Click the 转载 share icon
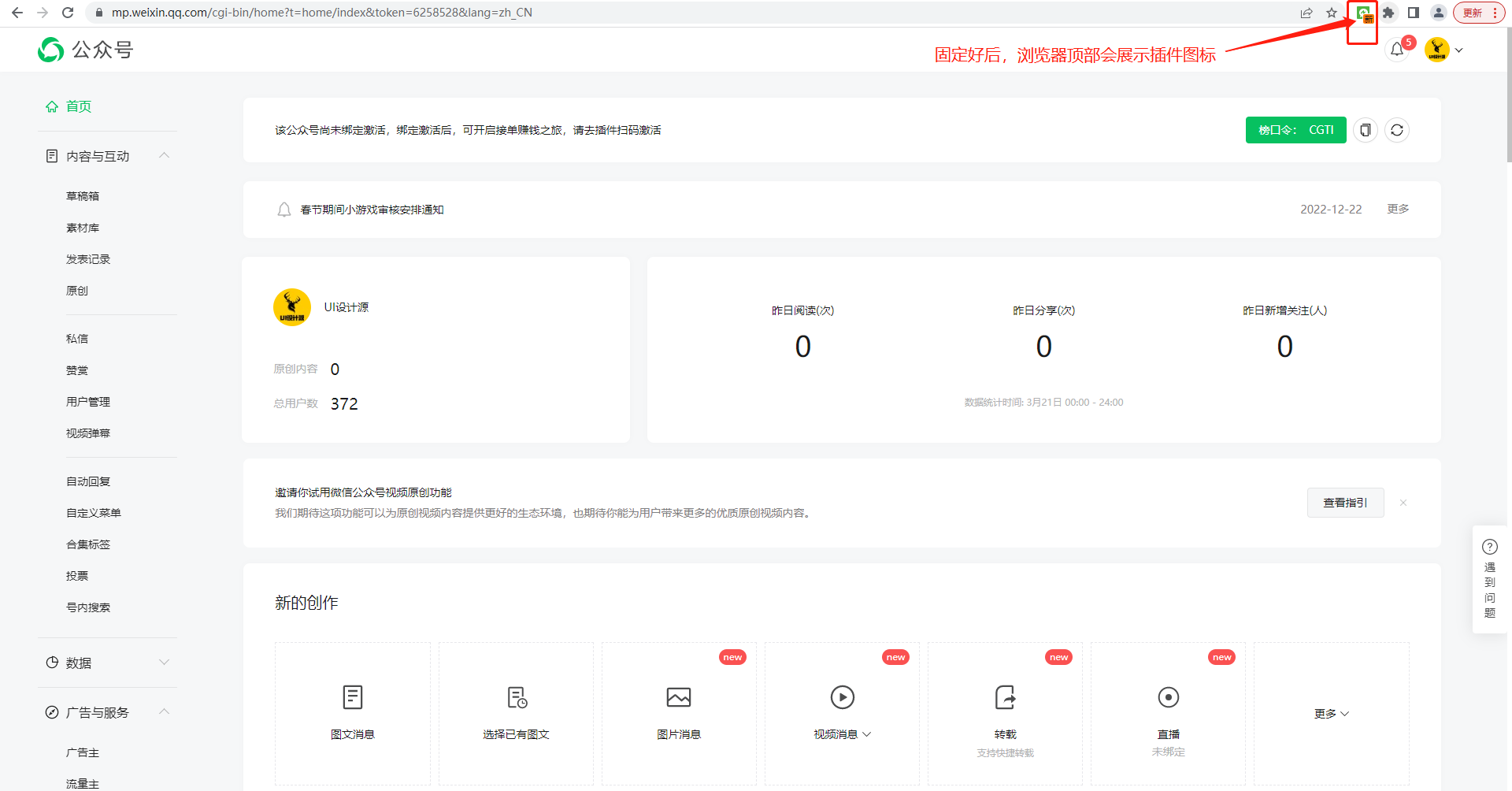Image resolution: width=1512 pixels, height=791 pixels. 1004,696
